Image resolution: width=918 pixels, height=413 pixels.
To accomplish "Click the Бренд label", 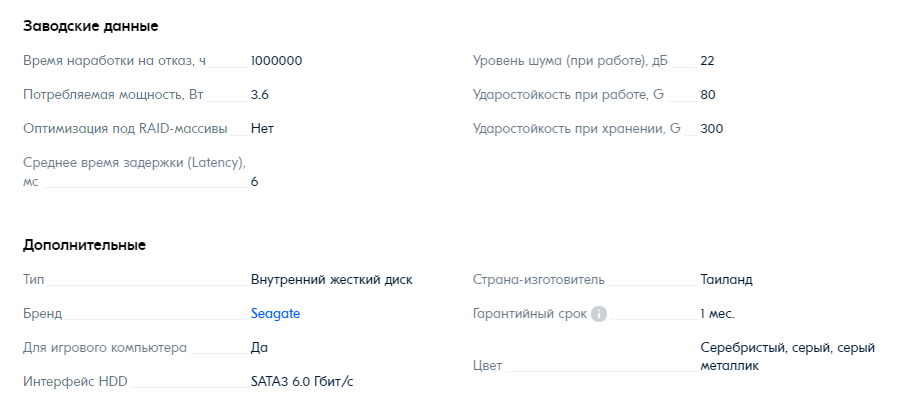I will pos(42,314).
